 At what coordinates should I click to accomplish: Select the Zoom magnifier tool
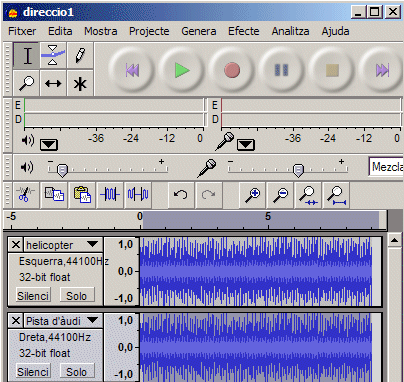[x=26, y=83]
